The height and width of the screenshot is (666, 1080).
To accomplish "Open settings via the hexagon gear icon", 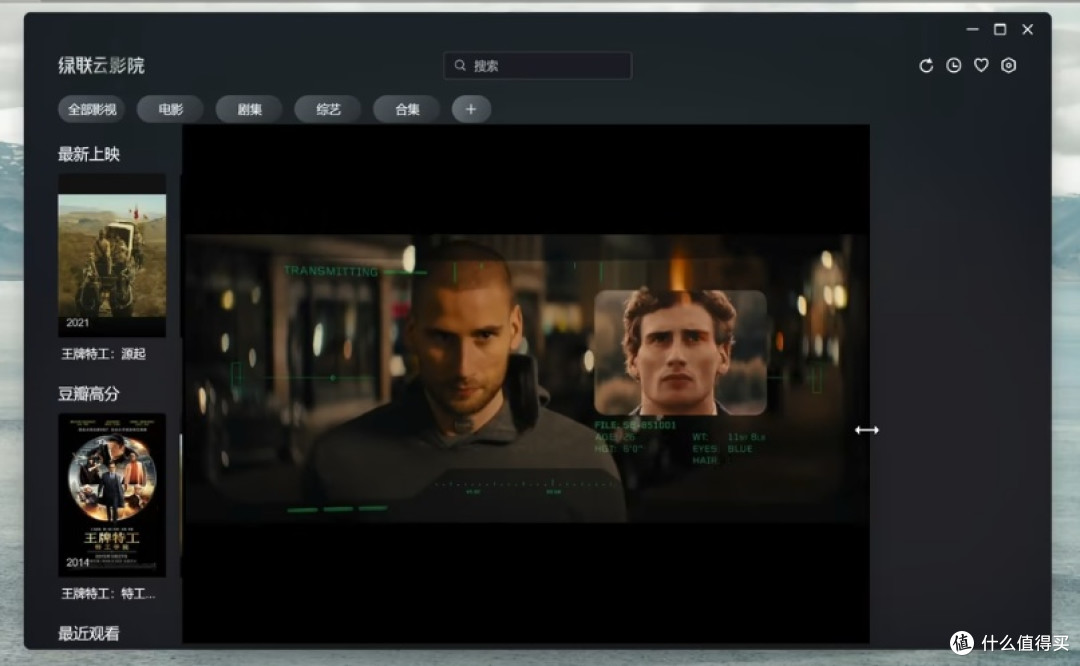I will (1008, 65).
